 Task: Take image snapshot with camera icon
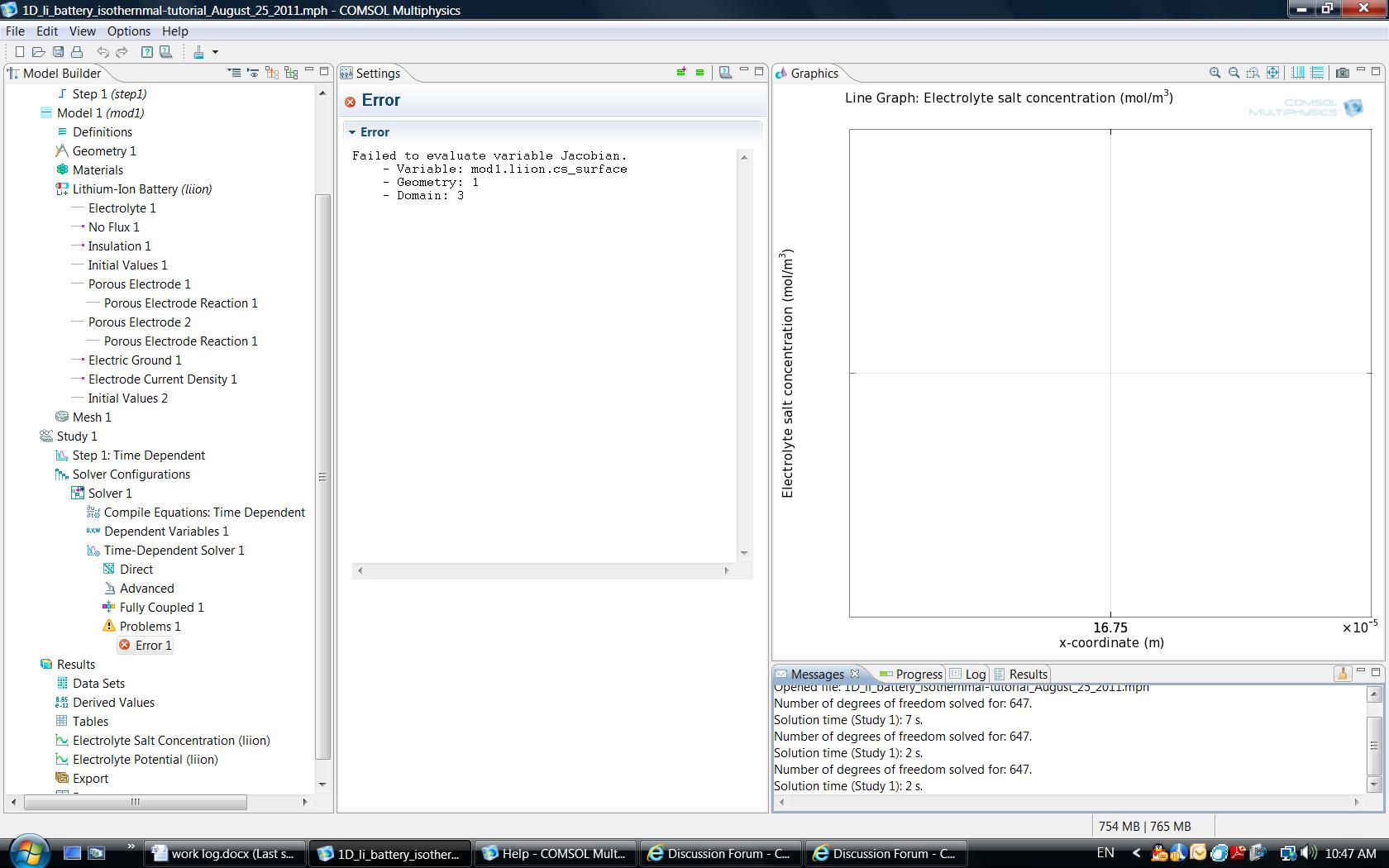point(1343,73)
